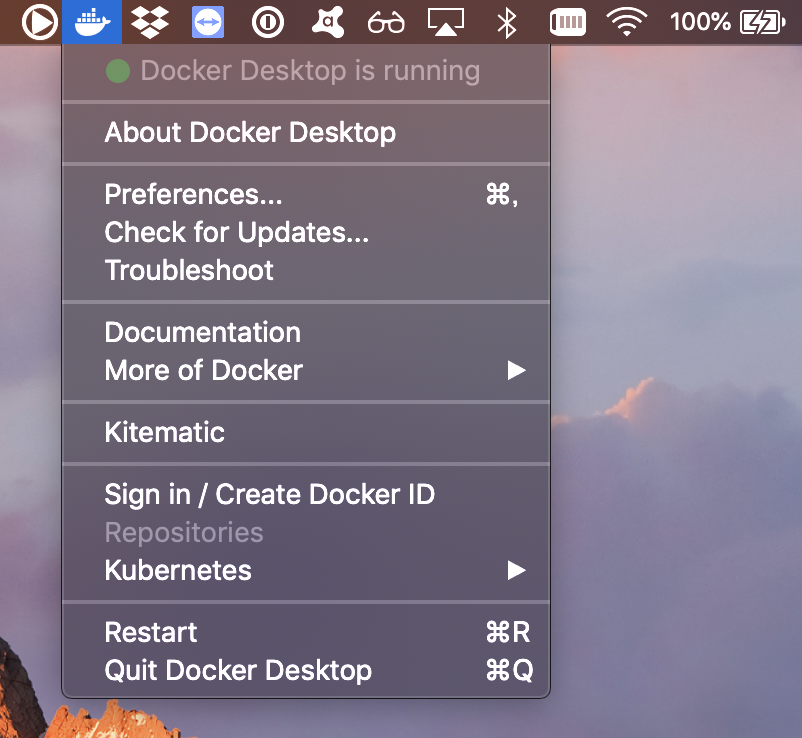Expand the More of Docker submenu
The image size is (802, 738).
(x=306, y=370)
